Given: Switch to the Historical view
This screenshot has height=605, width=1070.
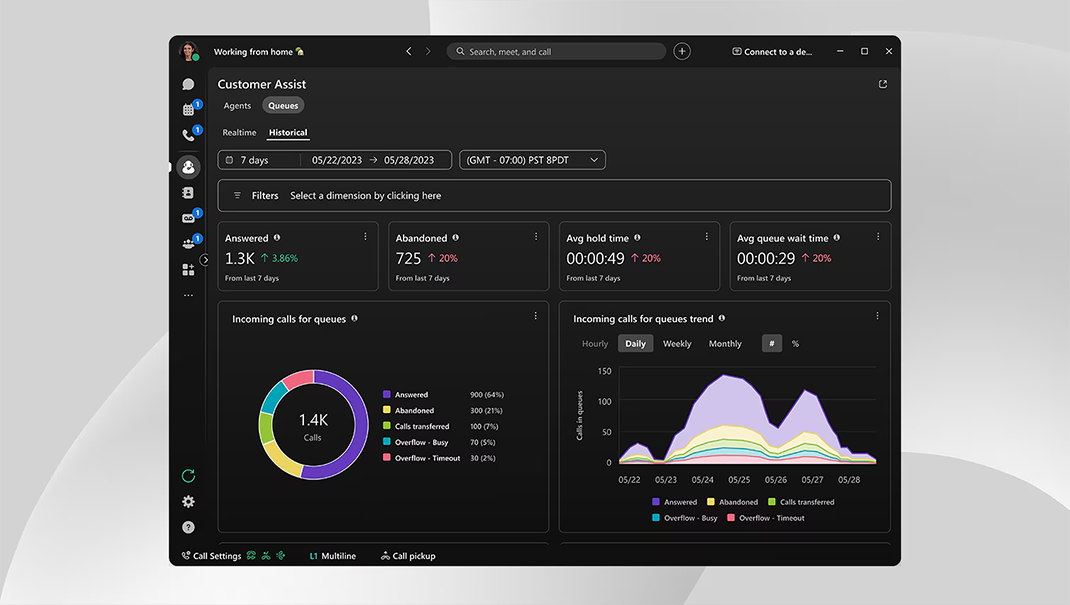Looking at the screenshot, I should coord(288,132).
